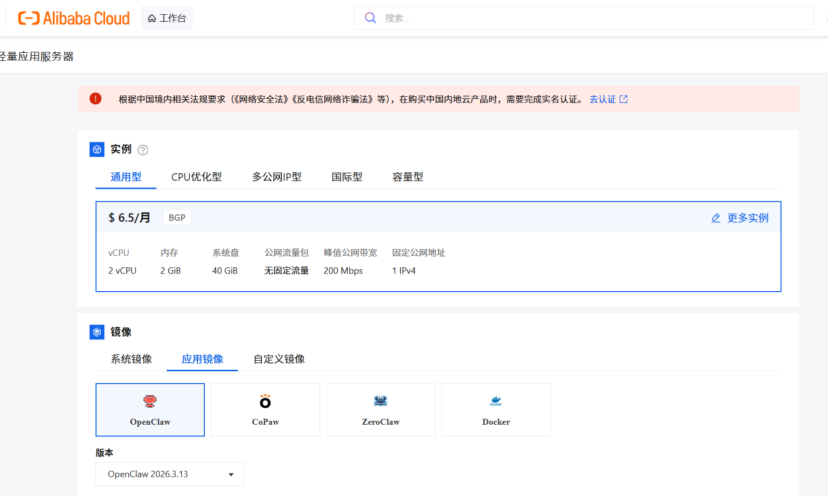829x496 pixels.
Task: Click the 镜像 section icon
Action: coord(97,332)
